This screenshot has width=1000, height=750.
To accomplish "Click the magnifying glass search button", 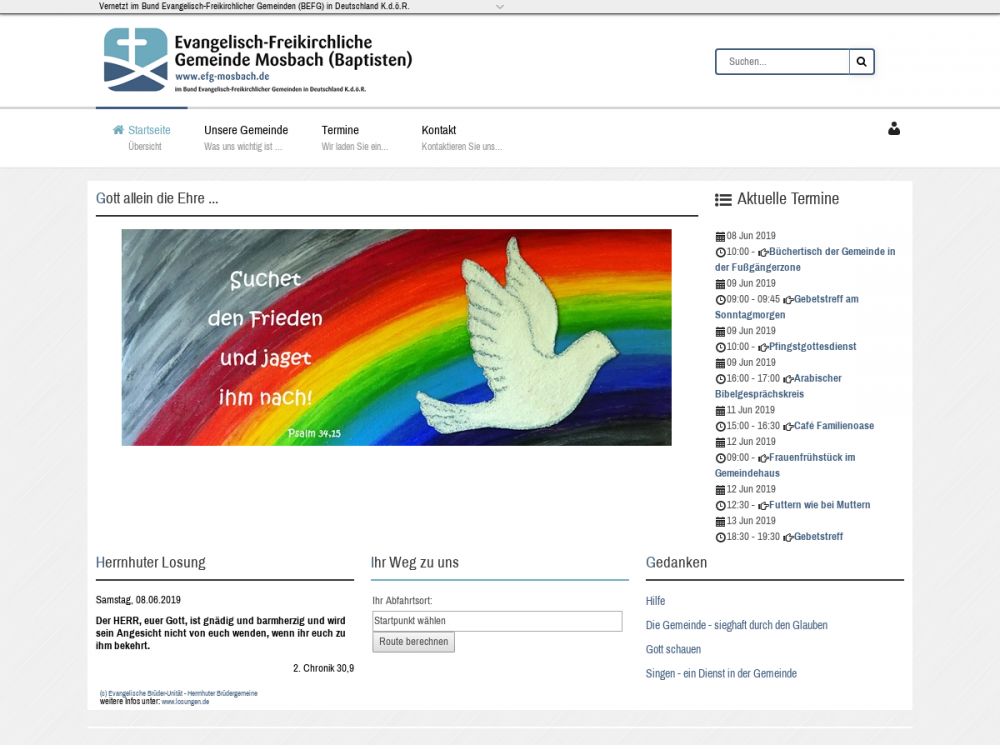I will click(x=861, y=62).
